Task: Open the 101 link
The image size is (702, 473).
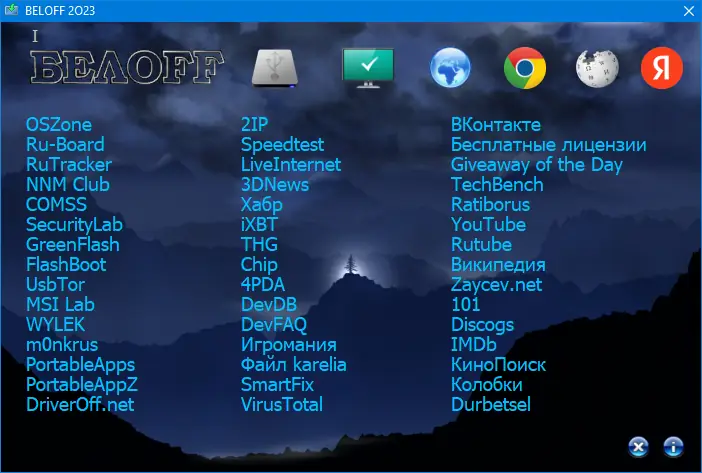Action: (x=466, y=305)
